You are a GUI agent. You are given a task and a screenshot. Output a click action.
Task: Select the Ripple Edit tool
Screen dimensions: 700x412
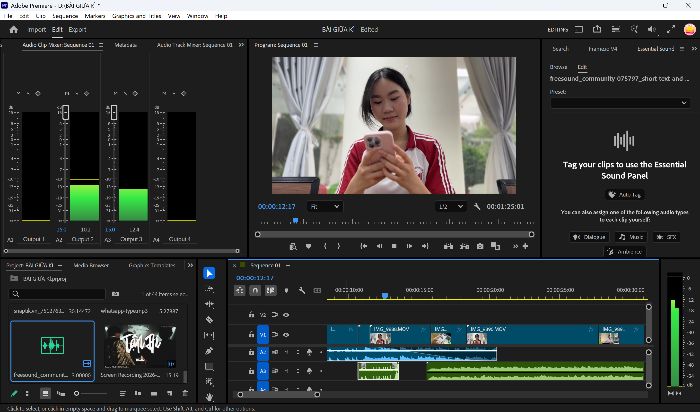click(x=209, y=304)
